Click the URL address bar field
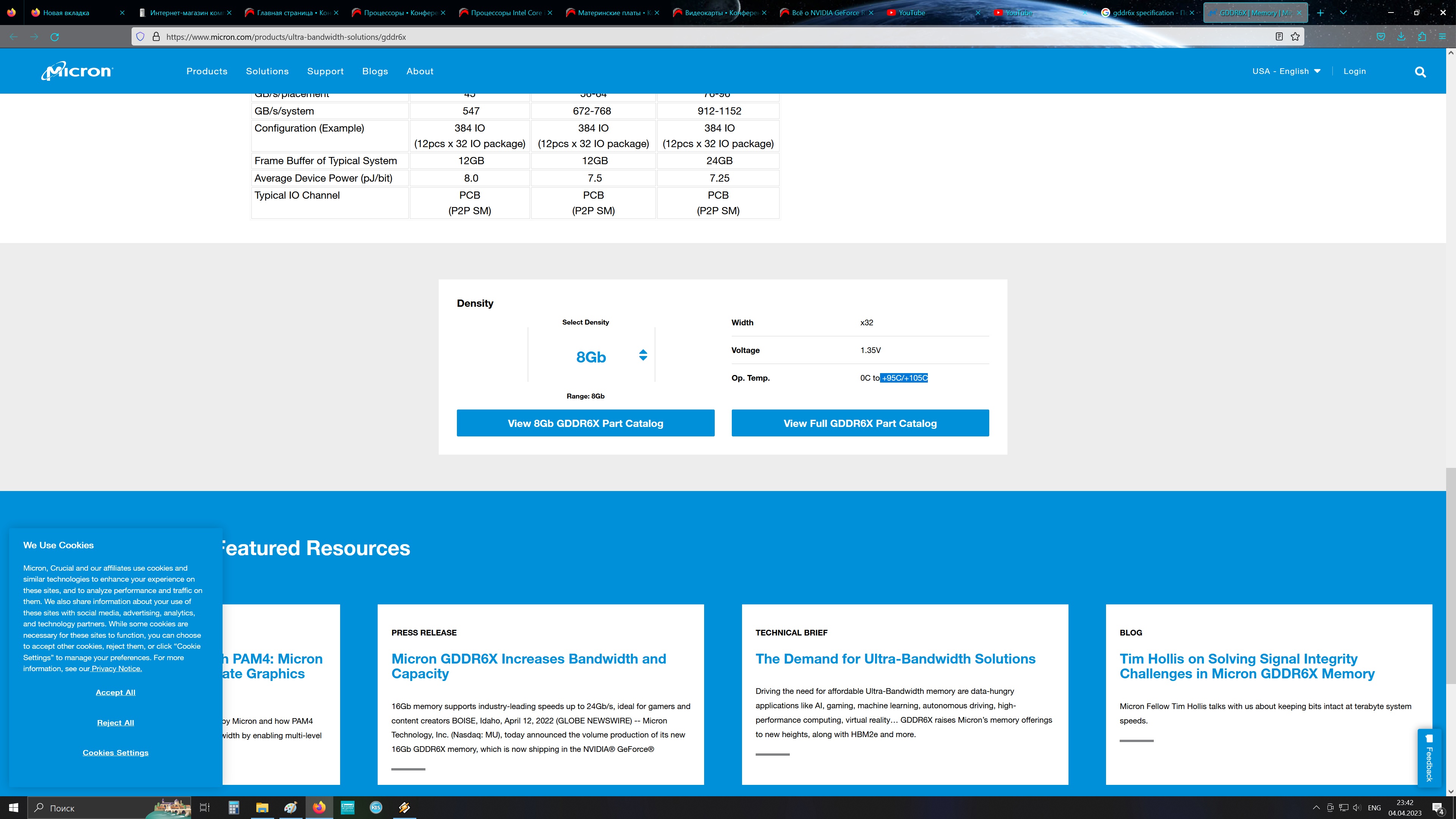The image size is (1456, 819). point(678,37)
